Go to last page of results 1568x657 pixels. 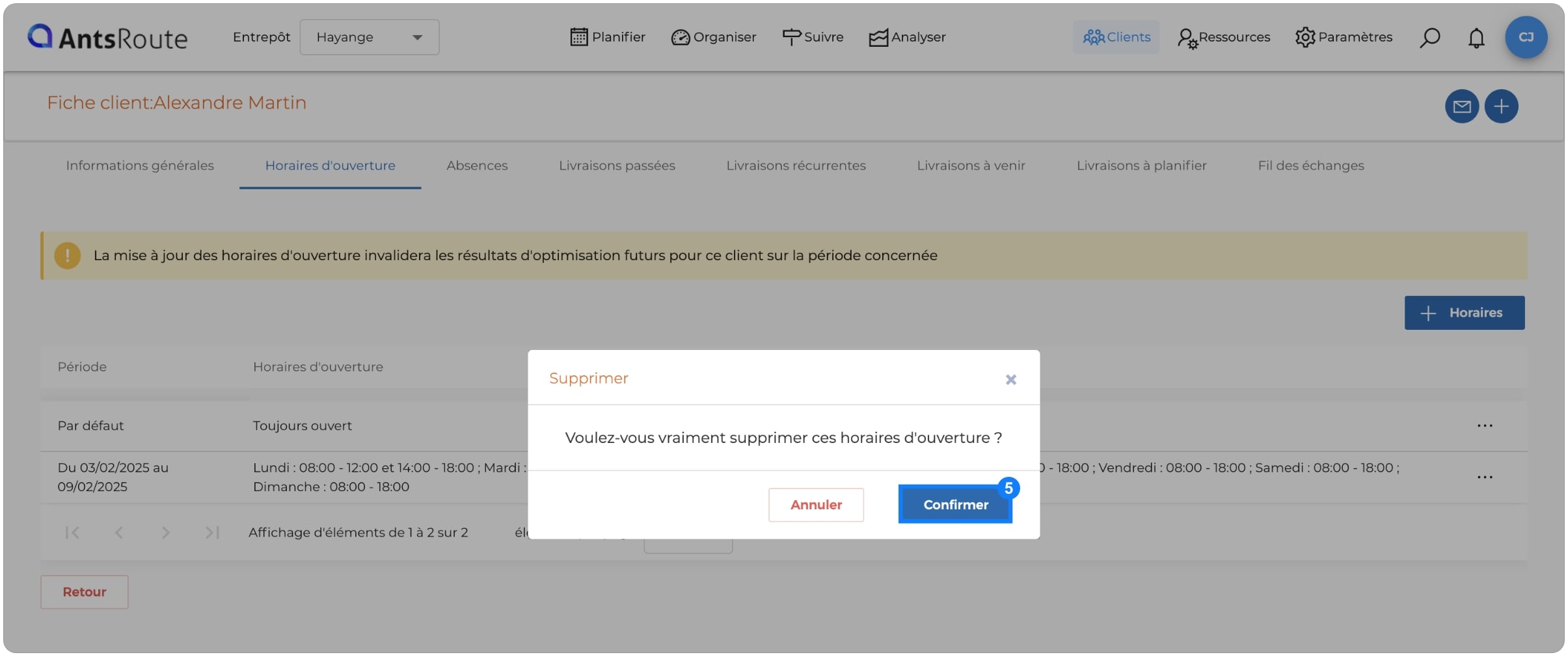(213, 533)
